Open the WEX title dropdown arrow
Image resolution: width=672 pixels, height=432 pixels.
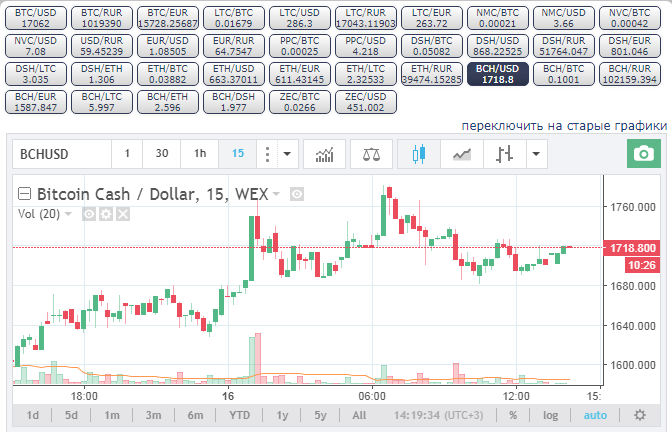pyautogui.click(x=276, y=194)
